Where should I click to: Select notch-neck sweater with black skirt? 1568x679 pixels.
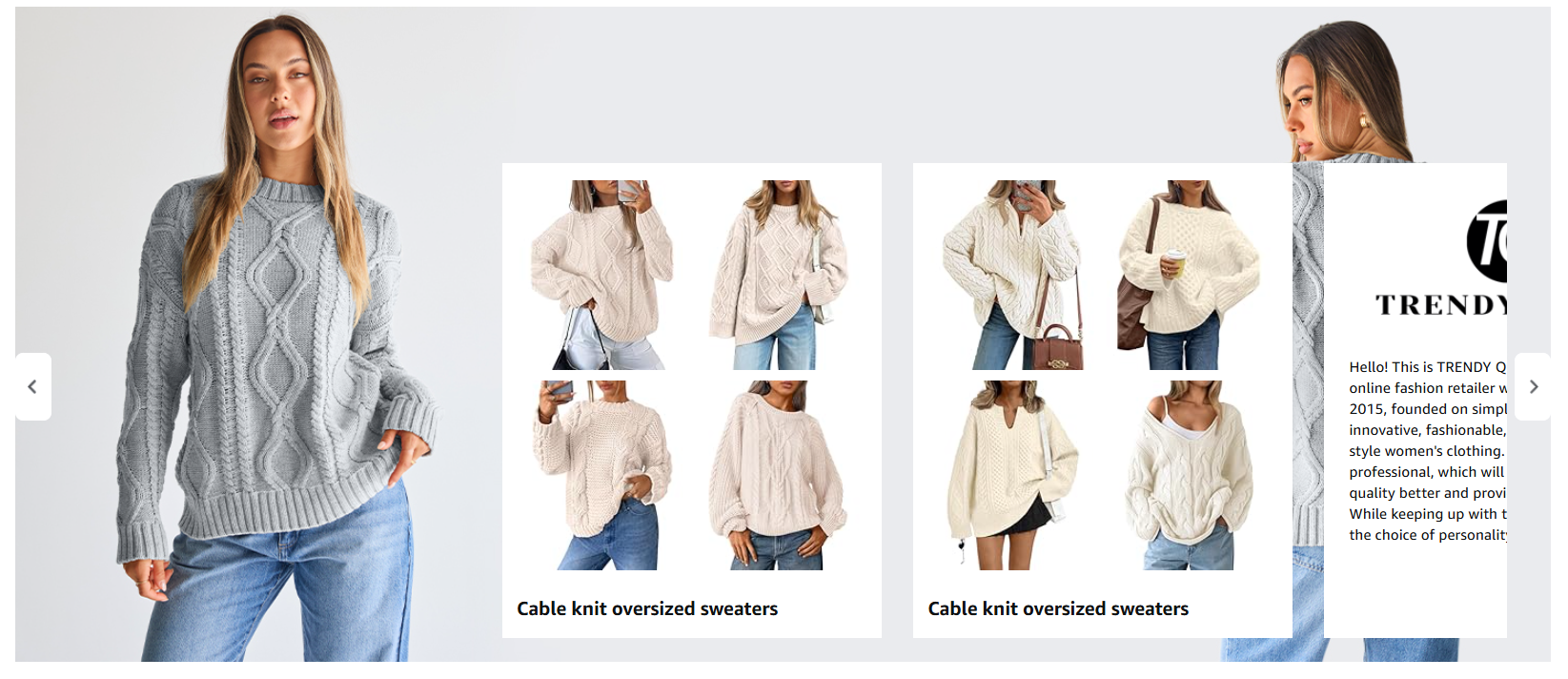click(x=1014, y=475)
